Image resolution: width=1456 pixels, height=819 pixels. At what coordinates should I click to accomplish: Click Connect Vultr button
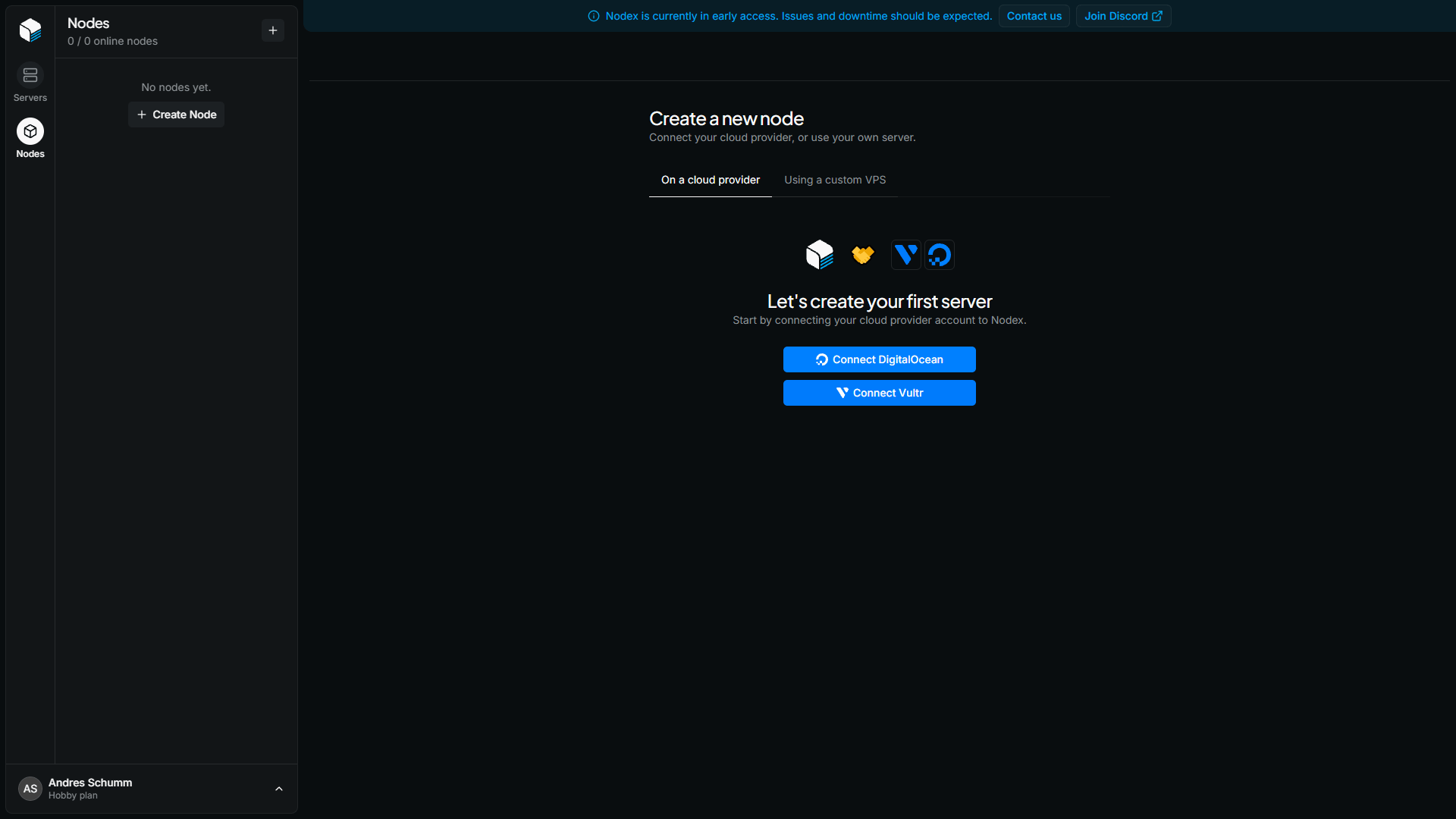[880, 393]
